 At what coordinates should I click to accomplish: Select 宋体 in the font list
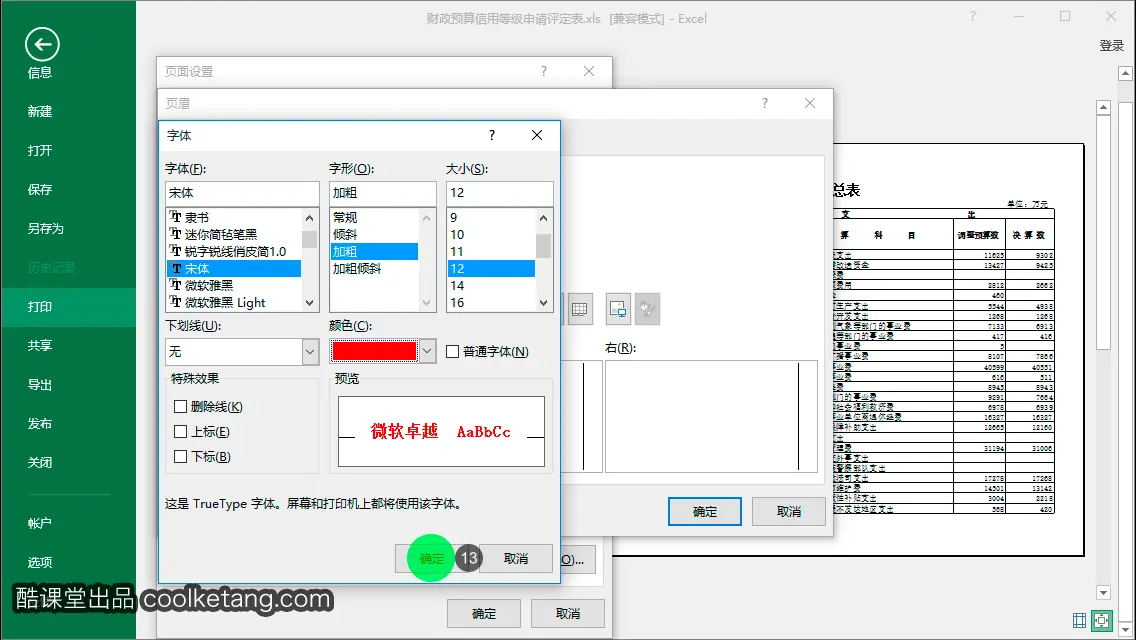(234, 268)
